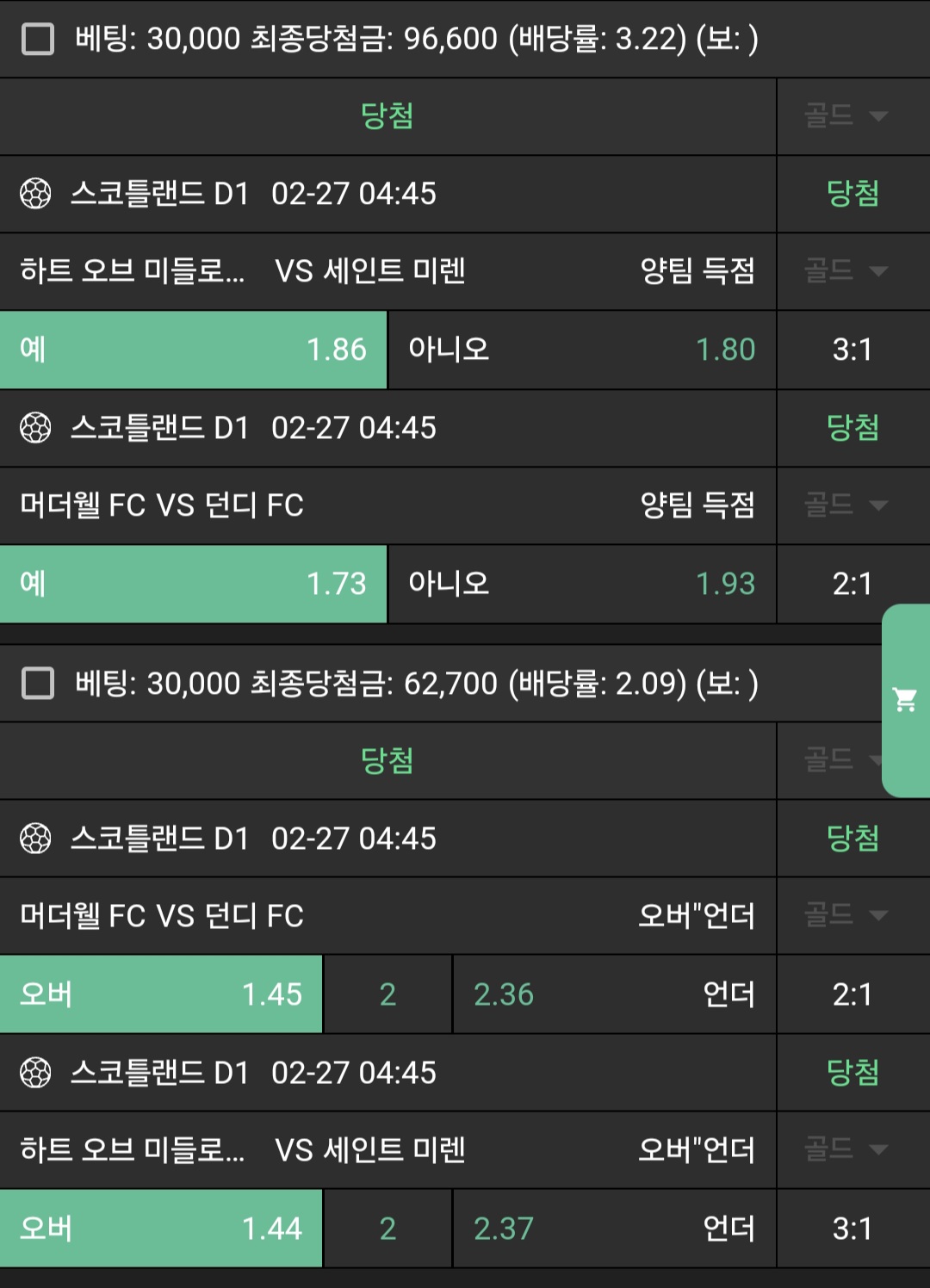The height and width of the screenshot is (1288, 930).
Task: Select the 언더 option with odds 2.36
Action: coord(614,994)
